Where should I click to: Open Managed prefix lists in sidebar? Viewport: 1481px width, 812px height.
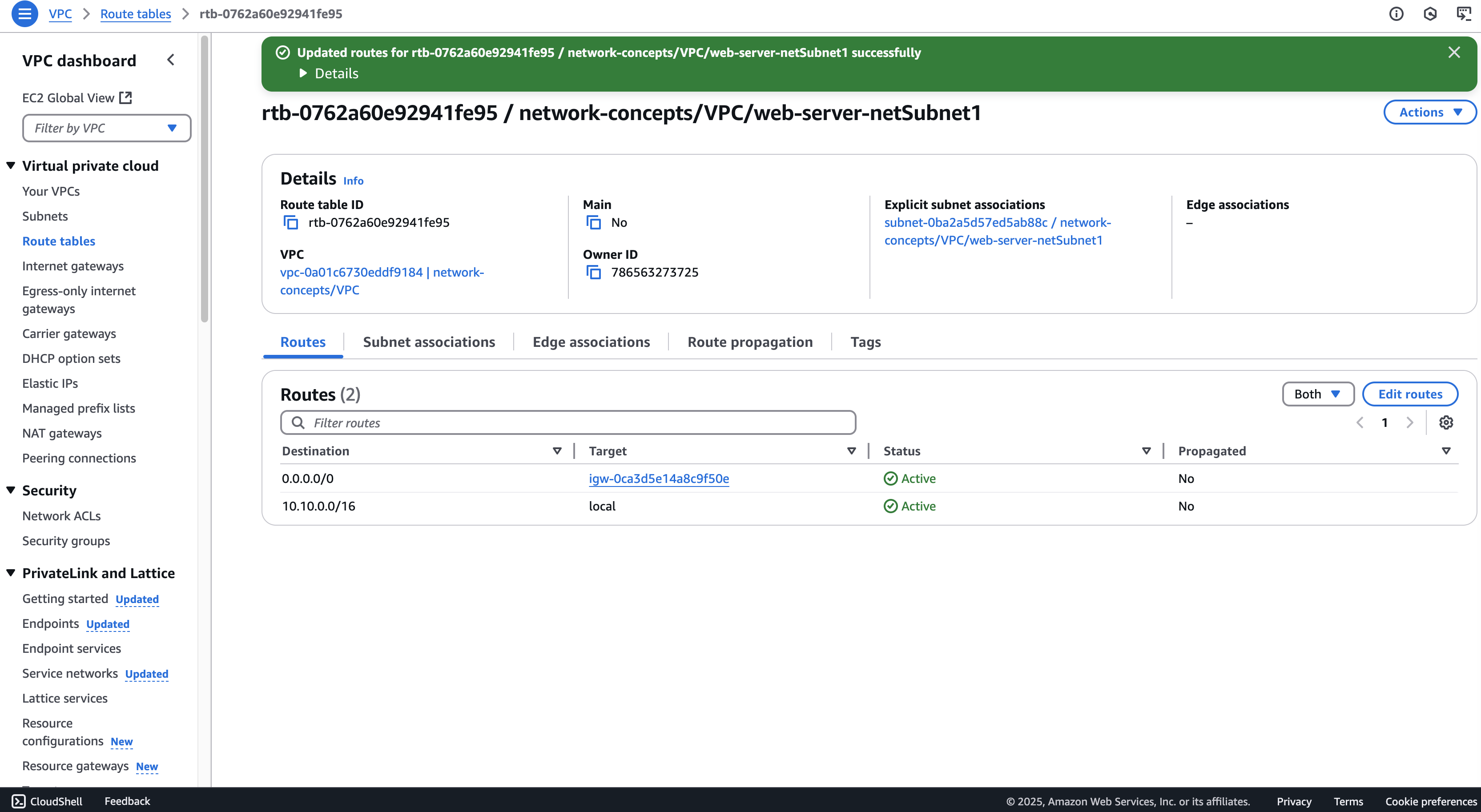(79, 408)
